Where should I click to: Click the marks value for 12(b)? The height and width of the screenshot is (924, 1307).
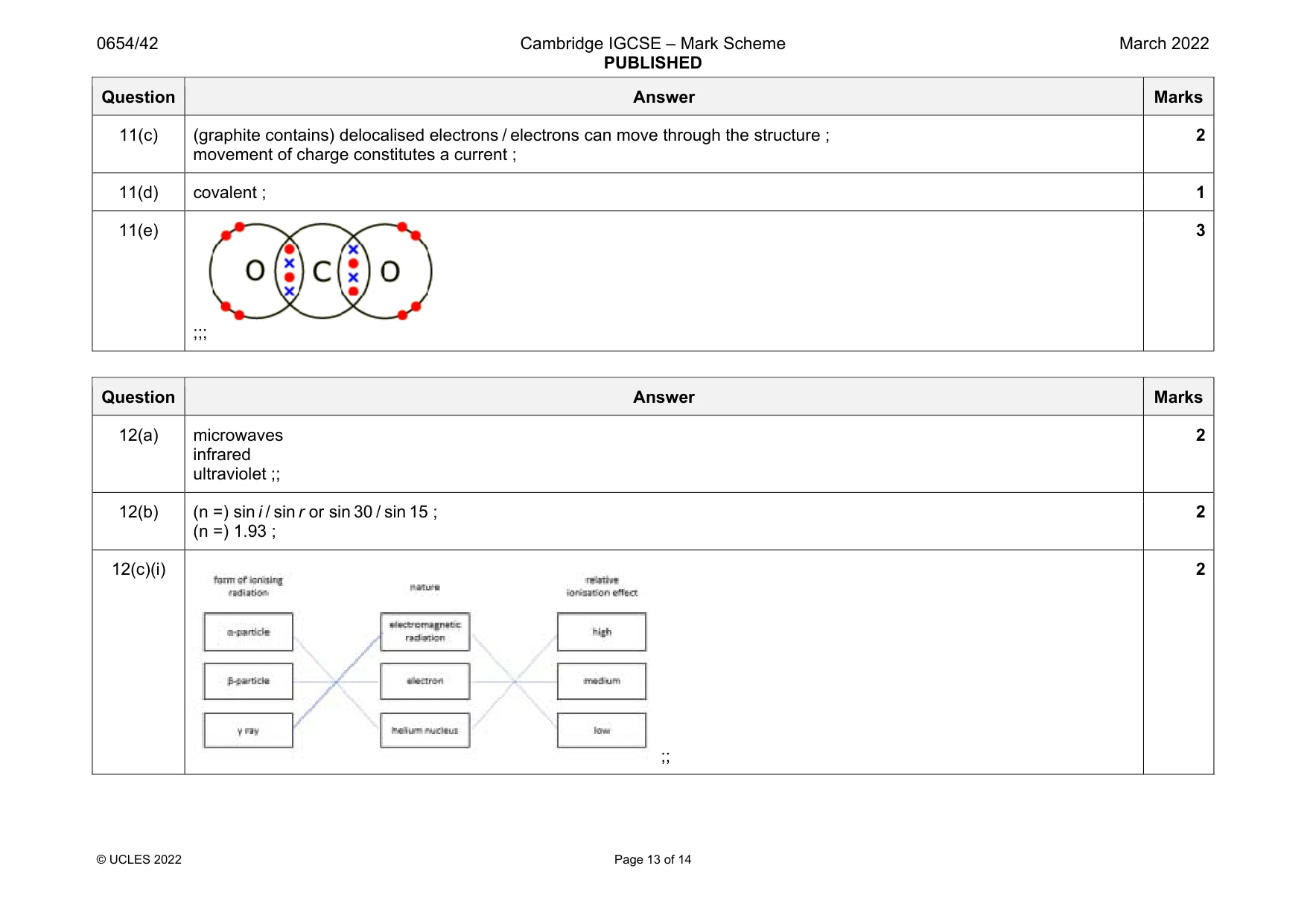1201,512
